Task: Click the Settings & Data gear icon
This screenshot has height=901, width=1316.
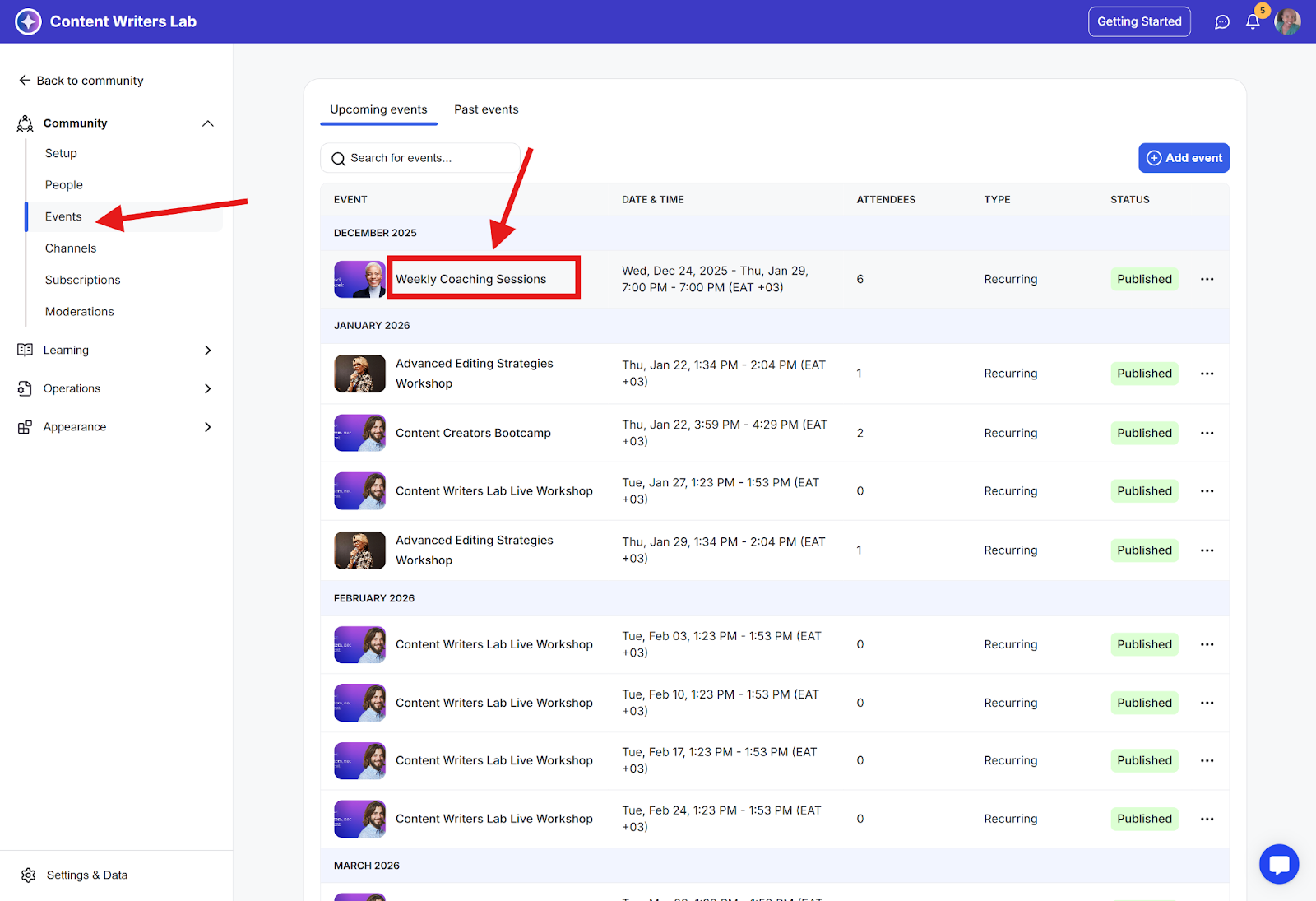Action: click(29, 875)
